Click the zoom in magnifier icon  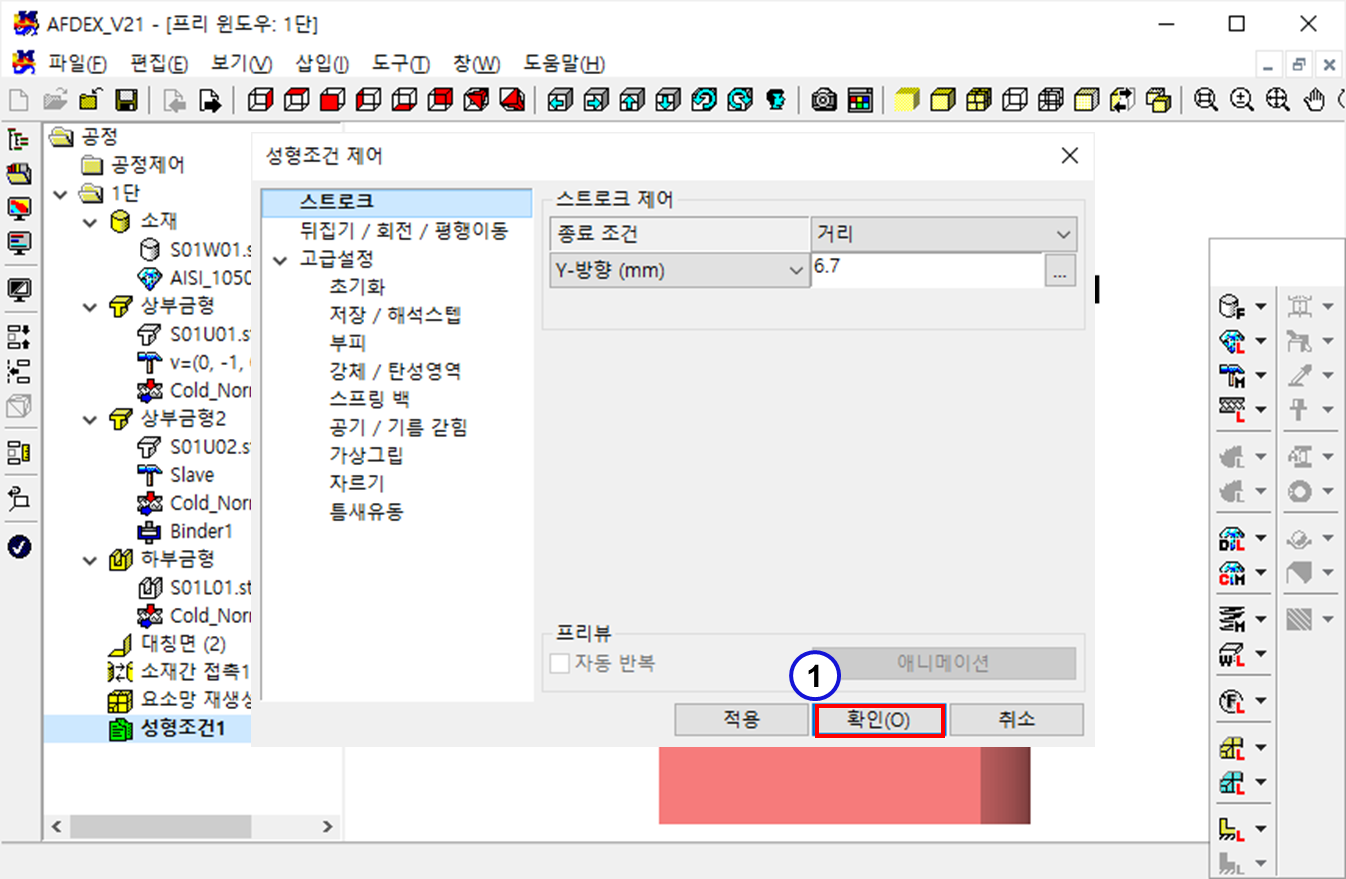coord(1242,100)
